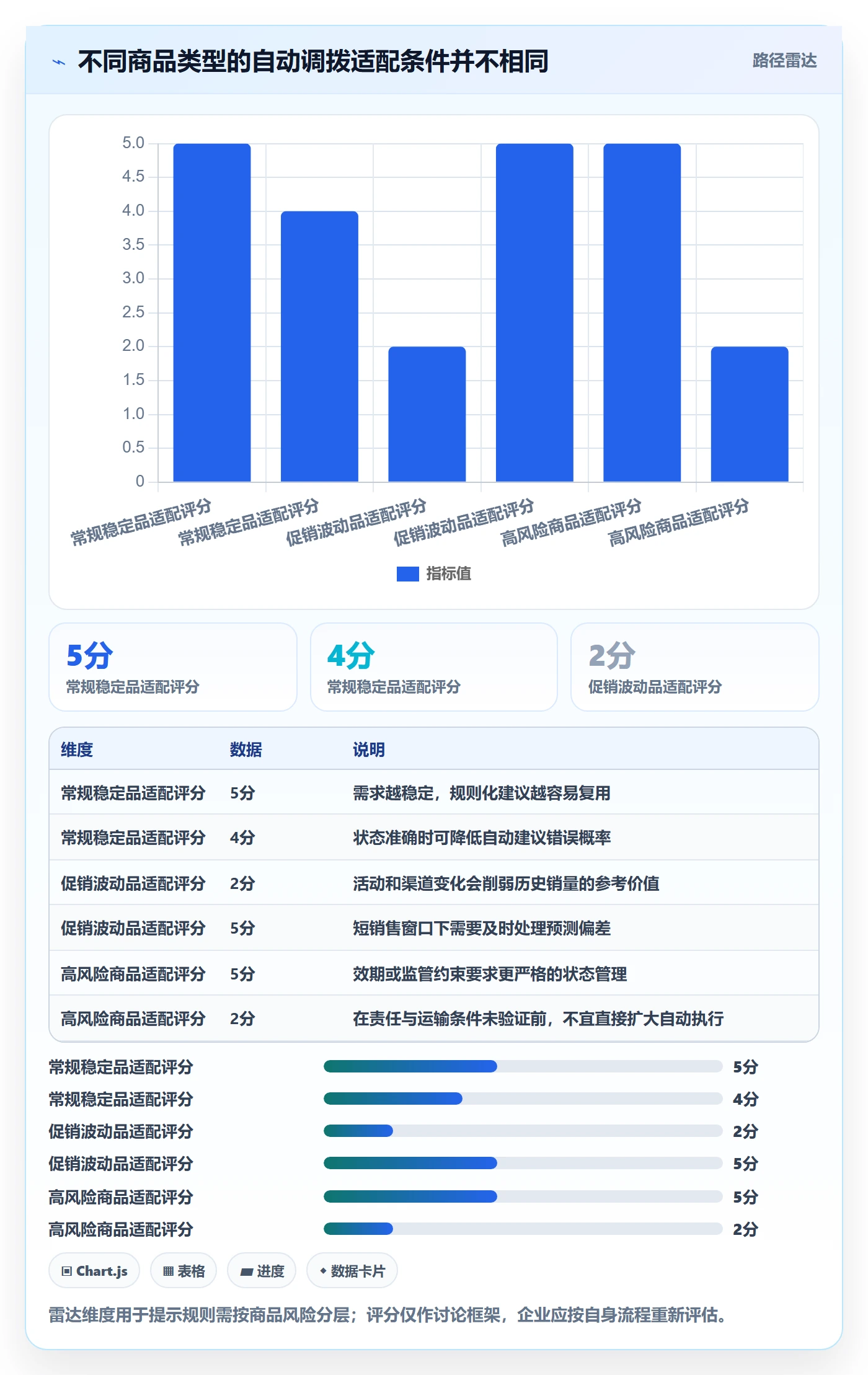The height and width of the screenshot is (1375, 868).
Task: Click progress bar for 促销波动品适配评分 at 2分
Action: coord(523,1131)
